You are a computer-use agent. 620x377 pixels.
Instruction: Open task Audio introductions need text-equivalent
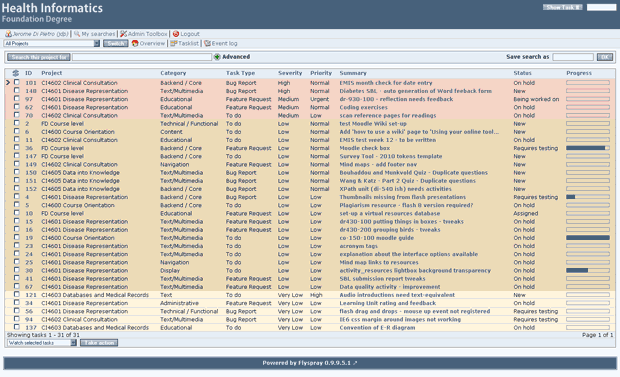tap(397, 295)
